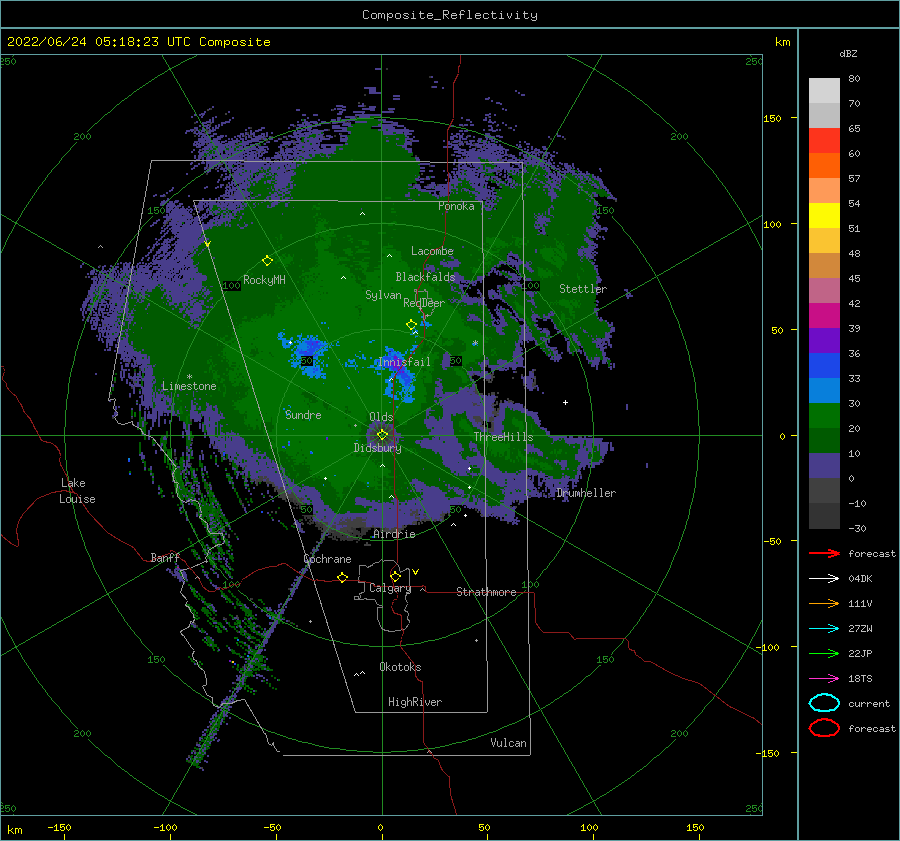Click the RockyMH label
The image size is (900, 841).
tap(264, 280)
